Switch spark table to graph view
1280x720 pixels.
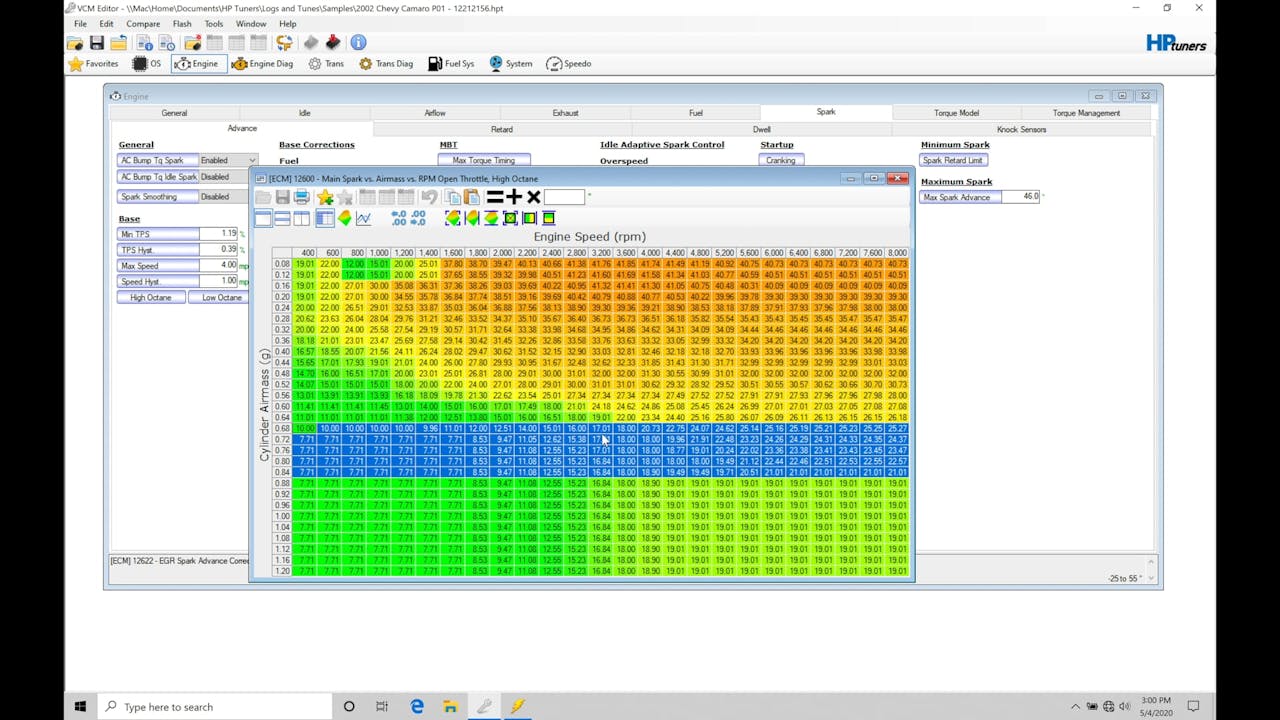tap(364, 218)
